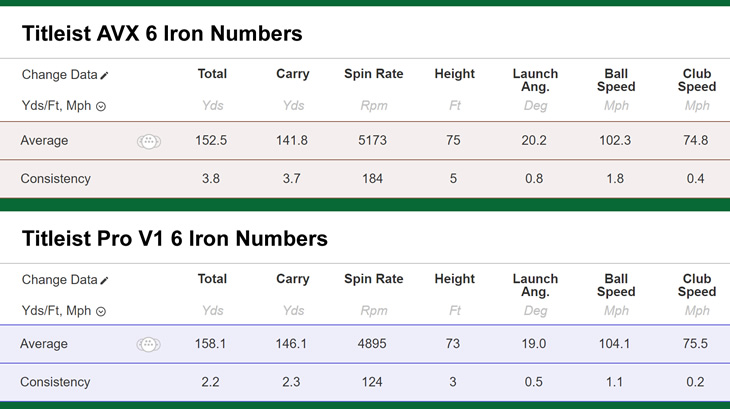Screen dimensions: 730x409
Task: Click AVX average total value 152.5
Action: [x=211, y=141]
